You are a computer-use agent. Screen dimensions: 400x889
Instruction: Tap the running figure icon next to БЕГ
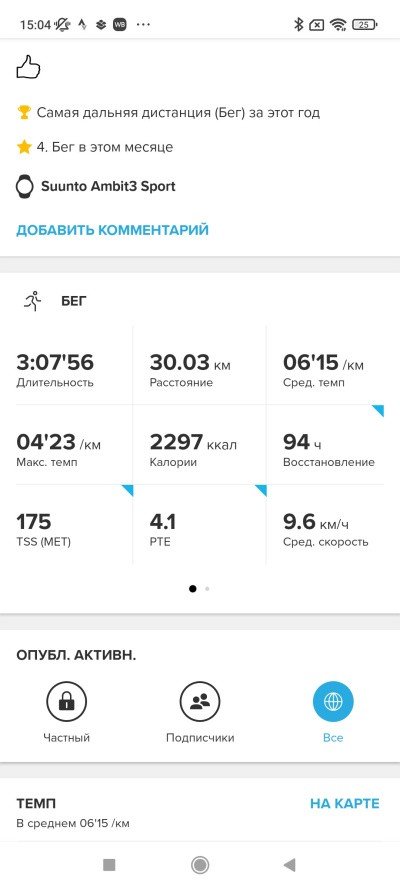tap(33, 300)
